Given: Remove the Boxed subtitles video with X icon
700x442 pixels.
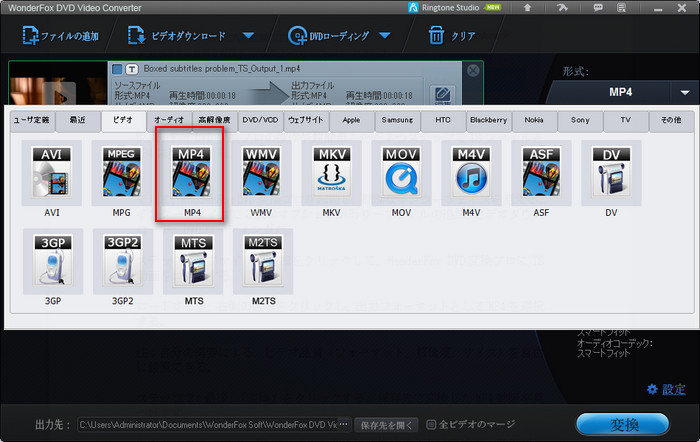Looking at the screenshot, I should [473, 71].
